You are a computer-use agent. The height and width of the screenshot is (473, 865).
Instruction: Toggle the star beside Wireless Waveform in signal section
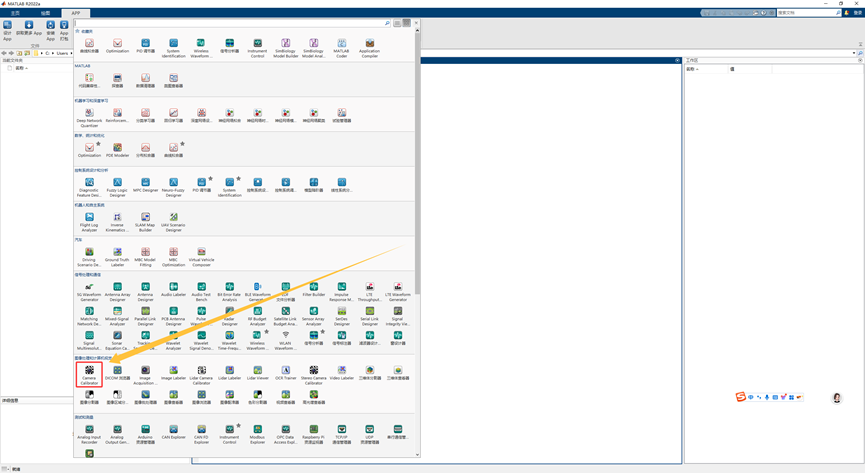(267, 332)
